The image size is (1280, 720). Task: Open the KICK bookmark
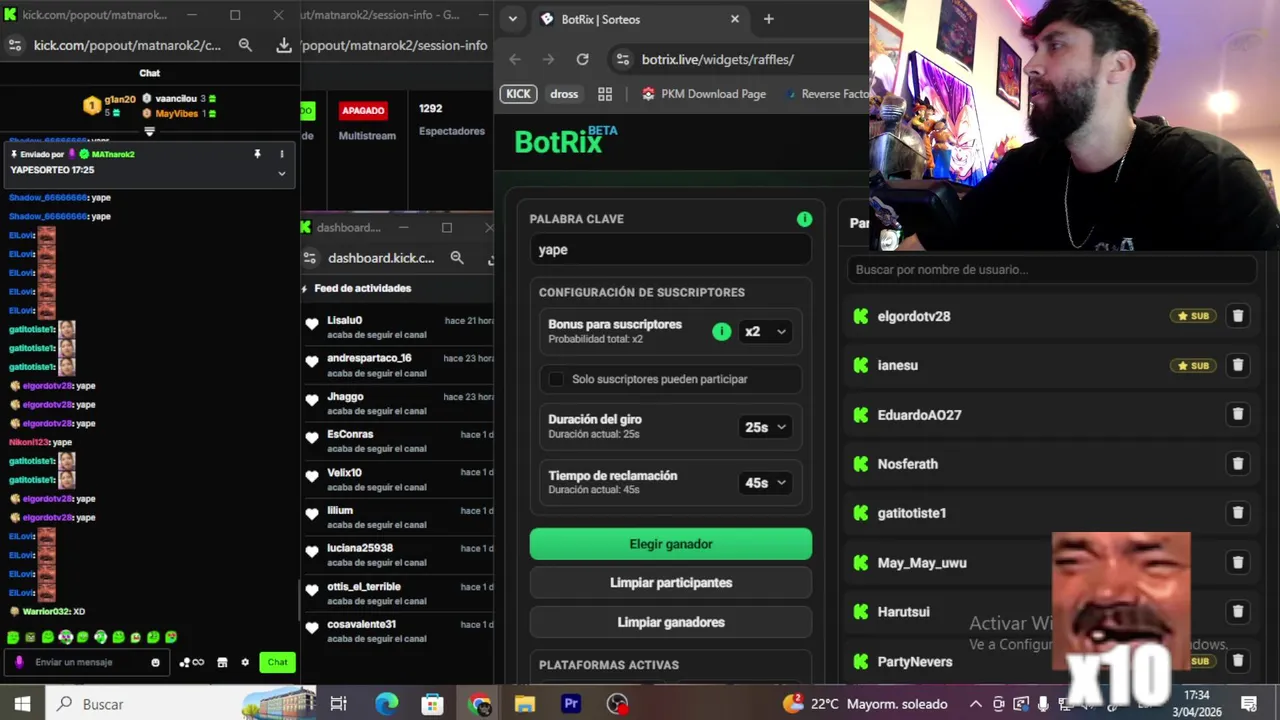518,94
